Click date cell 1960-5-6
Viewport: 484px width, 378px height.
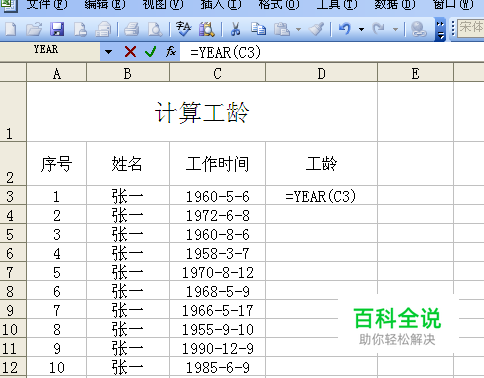[217, 196]
